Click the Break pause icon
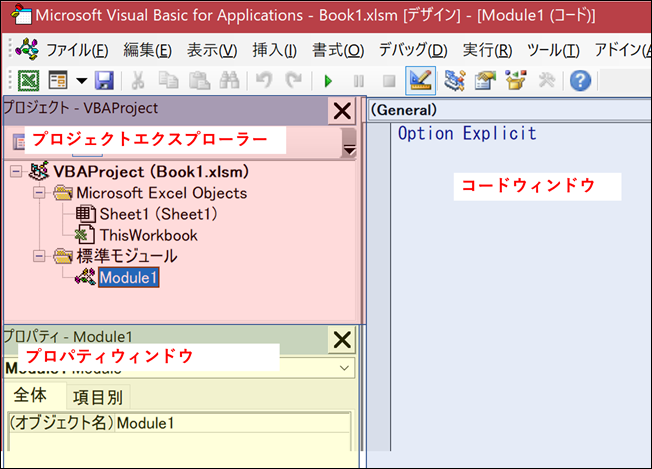 [359, 81]
